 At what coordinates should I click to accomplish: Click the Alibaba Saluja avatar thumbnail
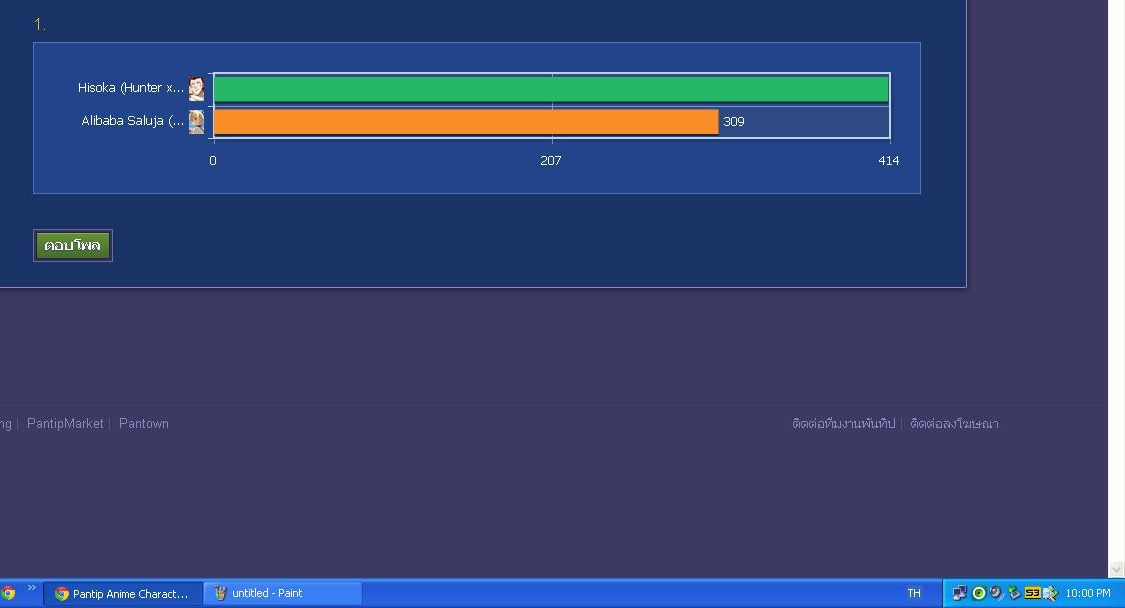pos(196,121)
